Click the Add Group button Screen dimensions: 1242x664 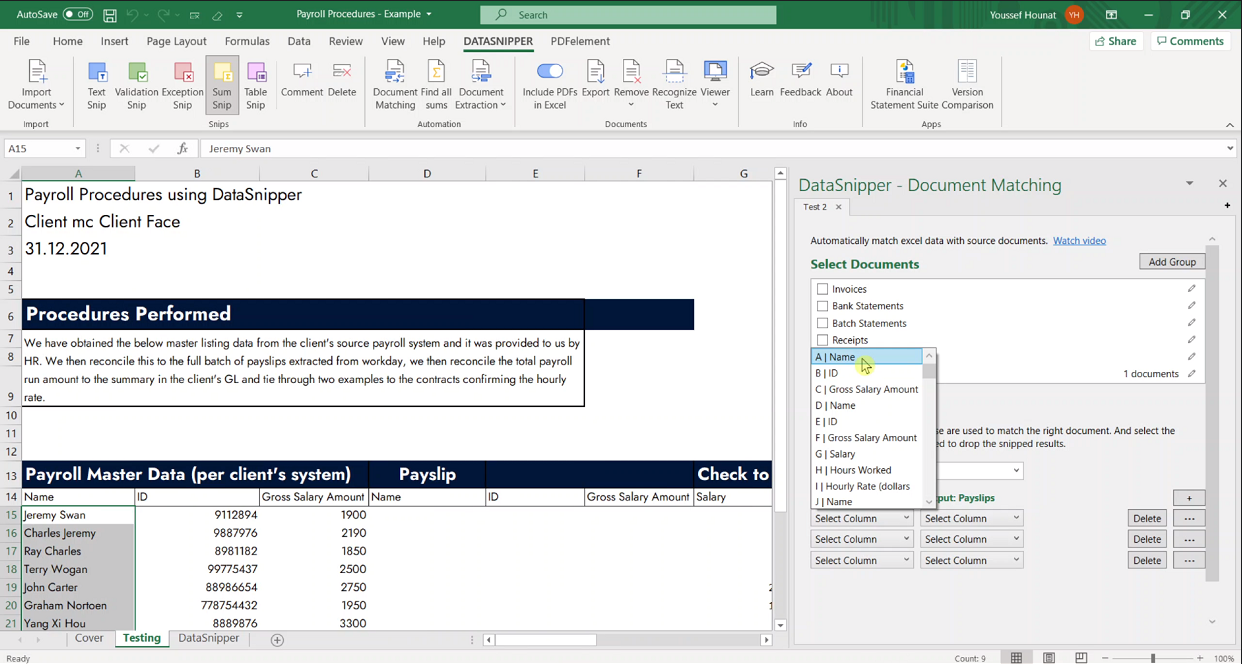click(1172, 262)
